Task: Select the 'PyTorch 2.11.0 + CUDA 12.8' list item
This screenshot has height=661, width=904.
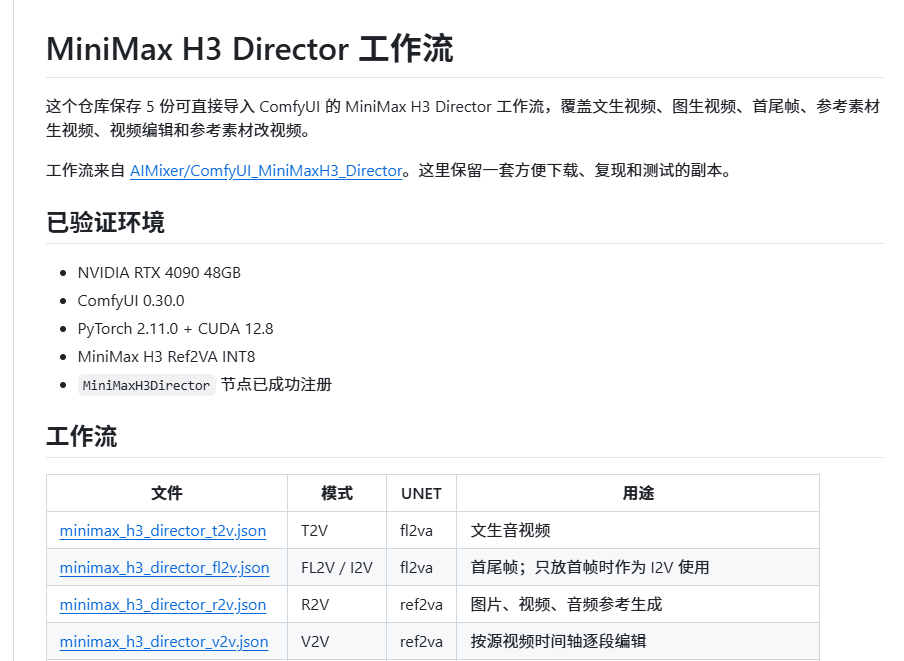Action: tap(175, 328)
